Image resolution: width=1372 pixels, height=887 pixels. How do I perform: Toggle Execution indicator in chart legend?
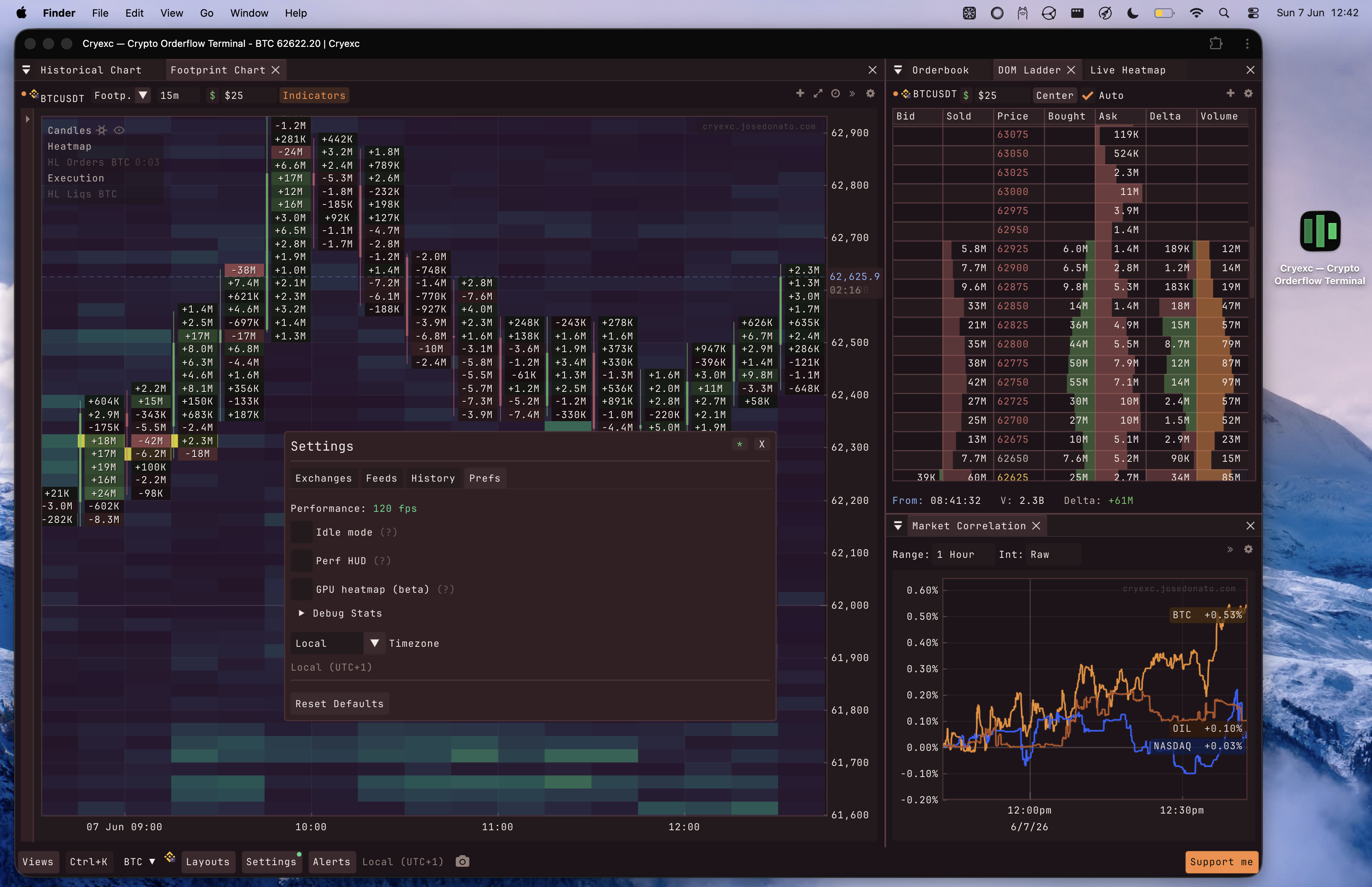[75, 178]
